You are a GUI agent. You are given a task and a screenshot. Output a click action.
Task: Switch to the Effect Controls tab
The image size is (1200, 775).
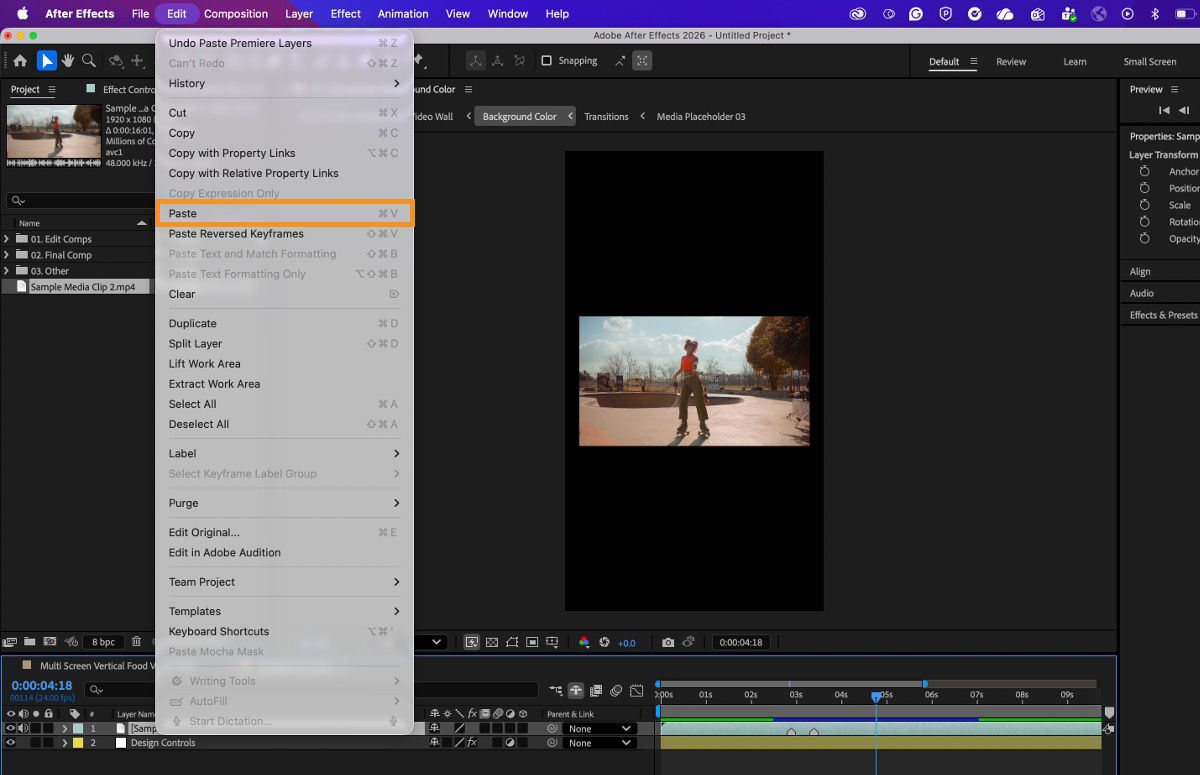point(128,89)
